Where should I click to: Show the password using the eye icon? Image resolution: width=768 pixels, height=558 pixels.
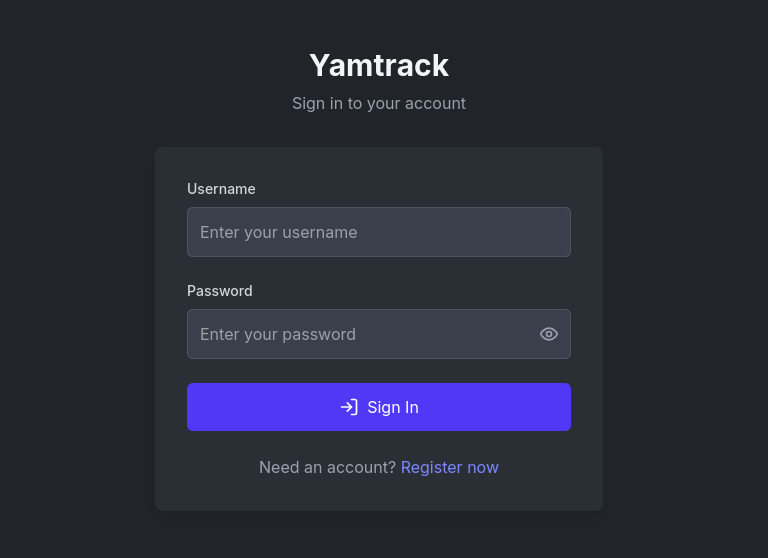549,334
